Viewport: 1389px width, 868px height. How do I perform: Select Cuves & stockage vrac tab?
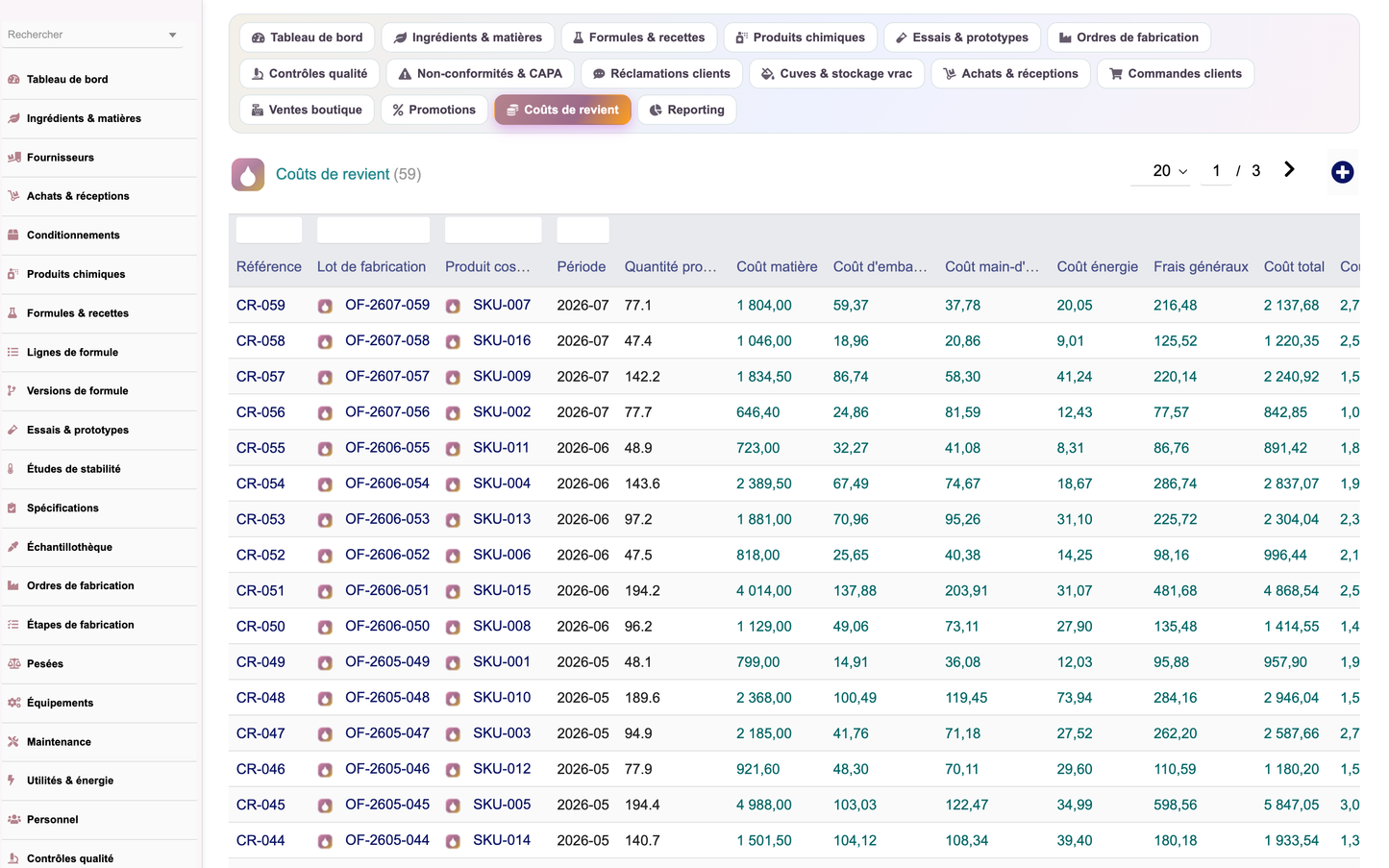pos(836,74)
